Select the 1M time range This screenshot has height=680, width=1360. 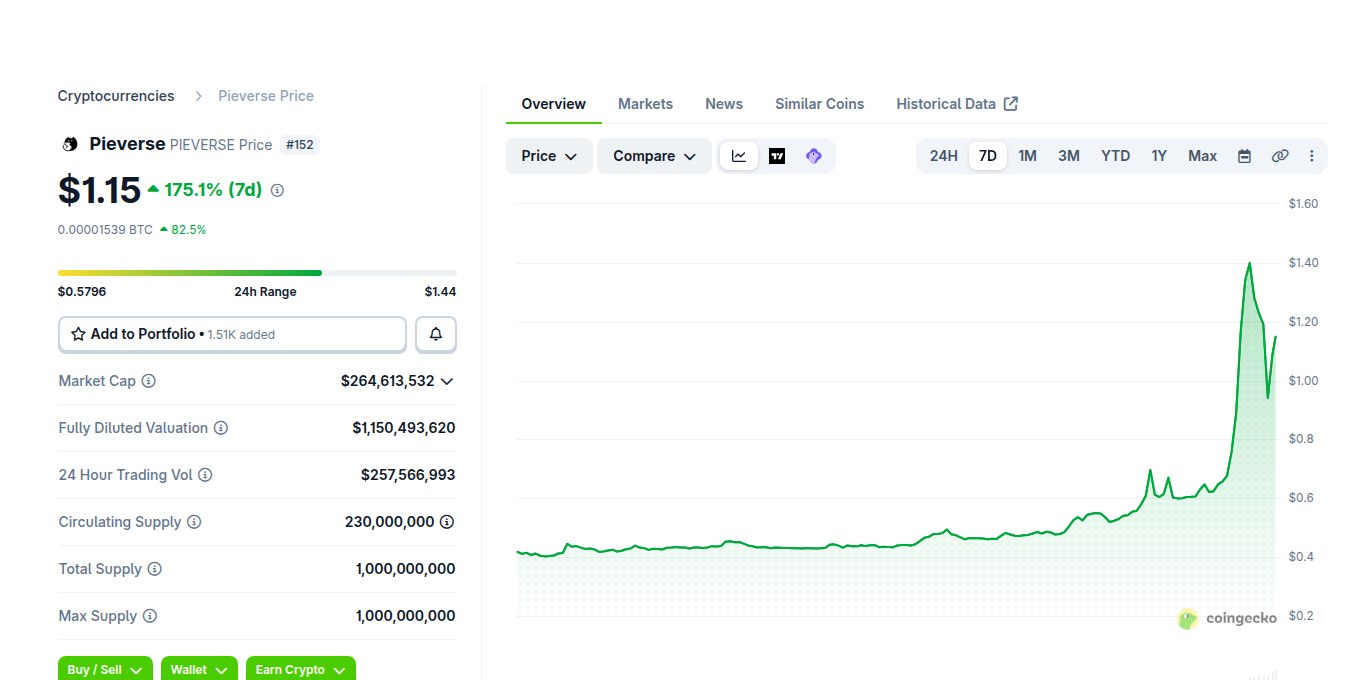[1027, 156]
